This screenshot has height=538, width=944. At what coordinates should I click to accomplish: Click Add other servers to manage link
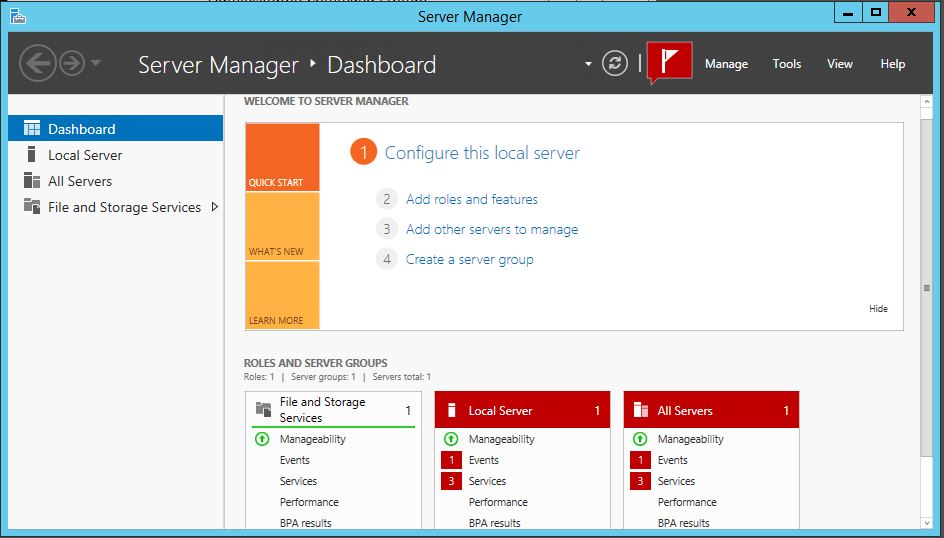coord(492,229)
